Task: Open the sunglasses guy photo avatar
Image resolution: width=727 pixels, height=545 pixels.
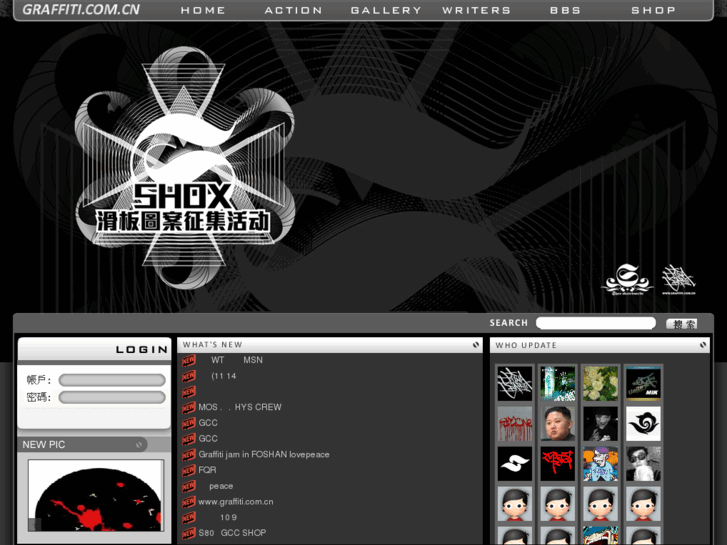Action: coord(643,464)
